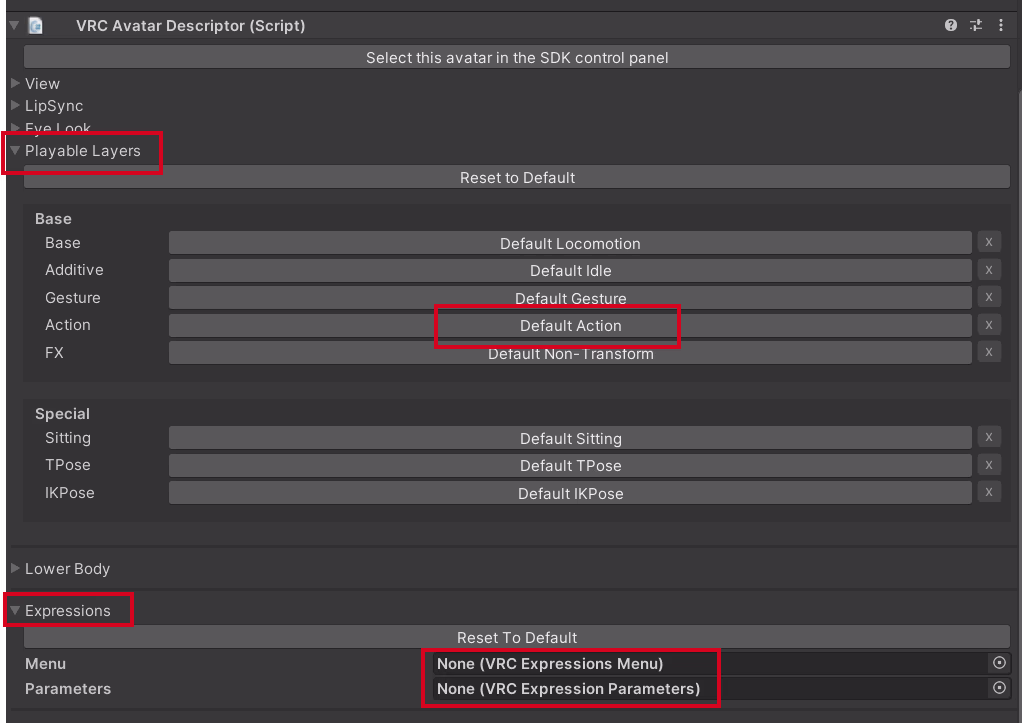The width and height of the screenshot is (1022, 723).
Task: Select the None (VRC Expressions Menu) field
Action: (722, 664)
